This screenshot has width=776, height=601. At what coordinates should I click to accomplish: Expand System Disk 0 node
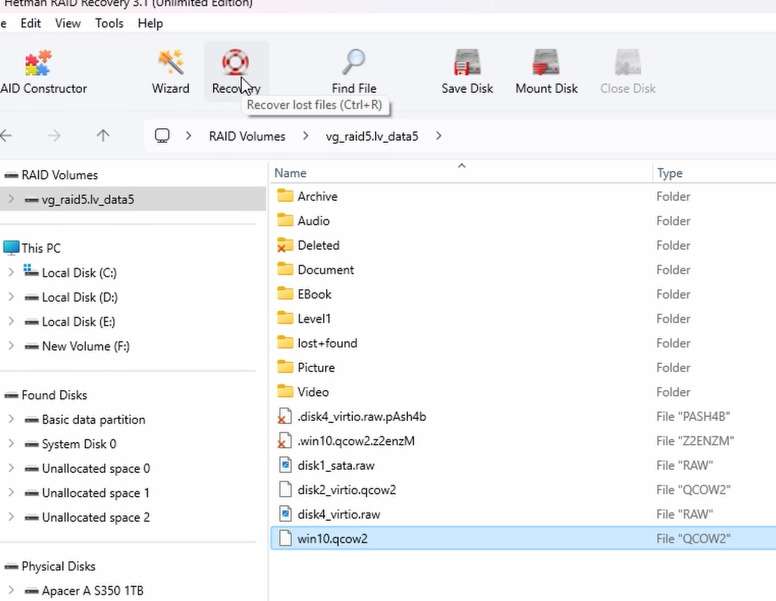(11, 444)
